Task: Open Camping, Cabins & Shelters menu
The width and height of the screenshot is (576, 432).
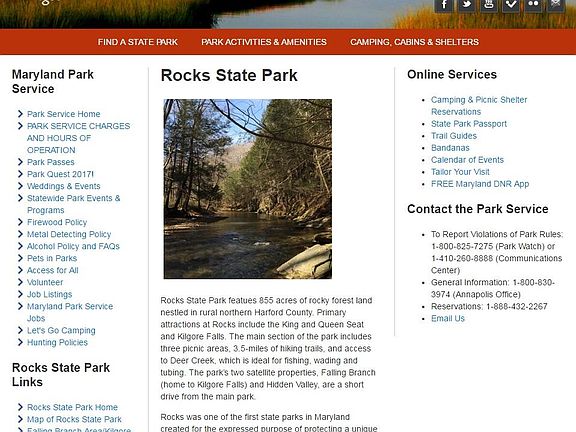Action: click(x=414, y=42)
